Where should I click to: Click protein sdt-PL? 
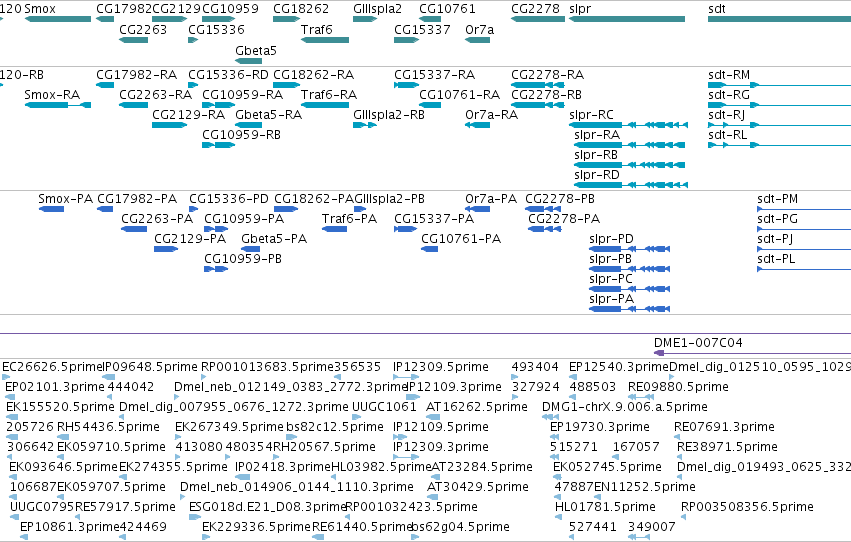[x=804, y=269]
